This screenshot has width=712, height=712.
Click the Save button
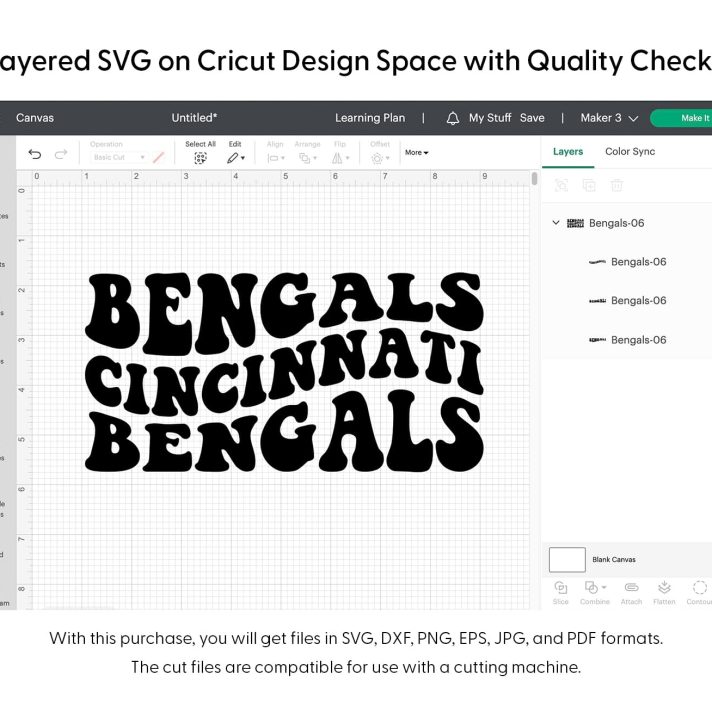[532, 118]
